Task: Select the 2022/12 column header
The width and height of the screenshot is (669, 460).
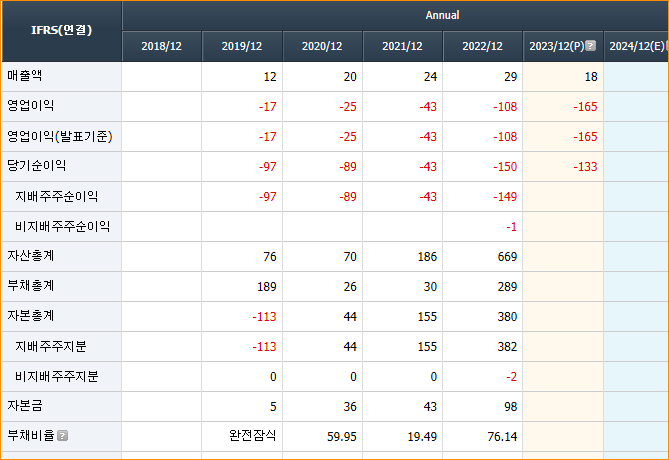Action: click(x=483, y=46)
